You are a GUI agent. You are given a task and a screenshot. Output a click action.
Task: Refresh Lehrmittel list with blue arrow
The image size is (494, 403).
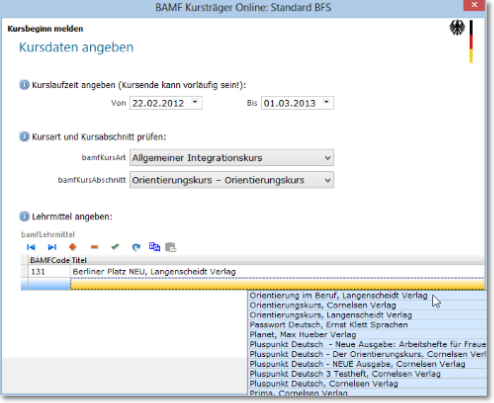click(136, 247)
